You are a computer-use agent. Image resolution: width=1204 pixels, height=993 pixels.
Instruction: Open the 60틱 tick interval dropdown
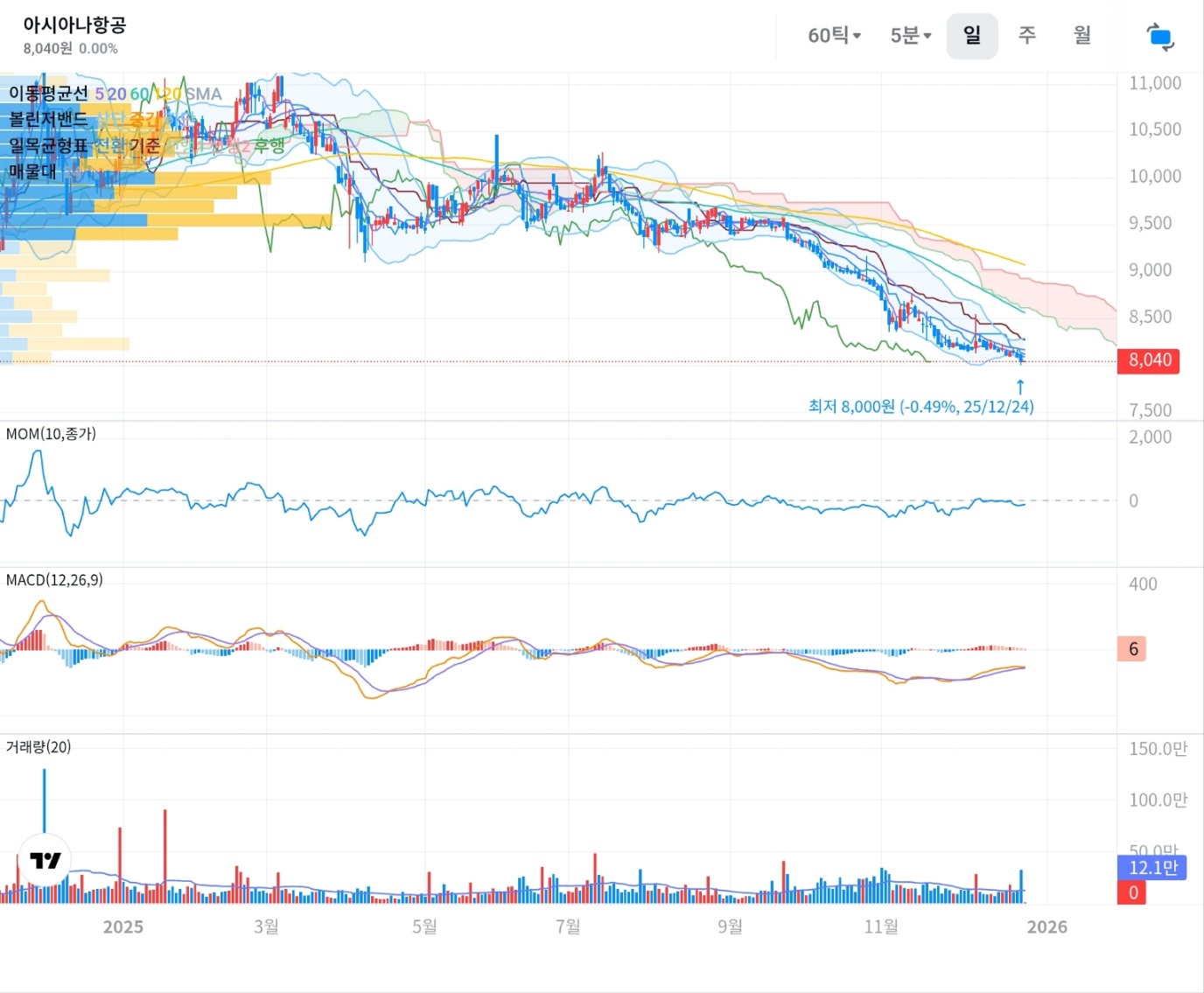[834, 36]
